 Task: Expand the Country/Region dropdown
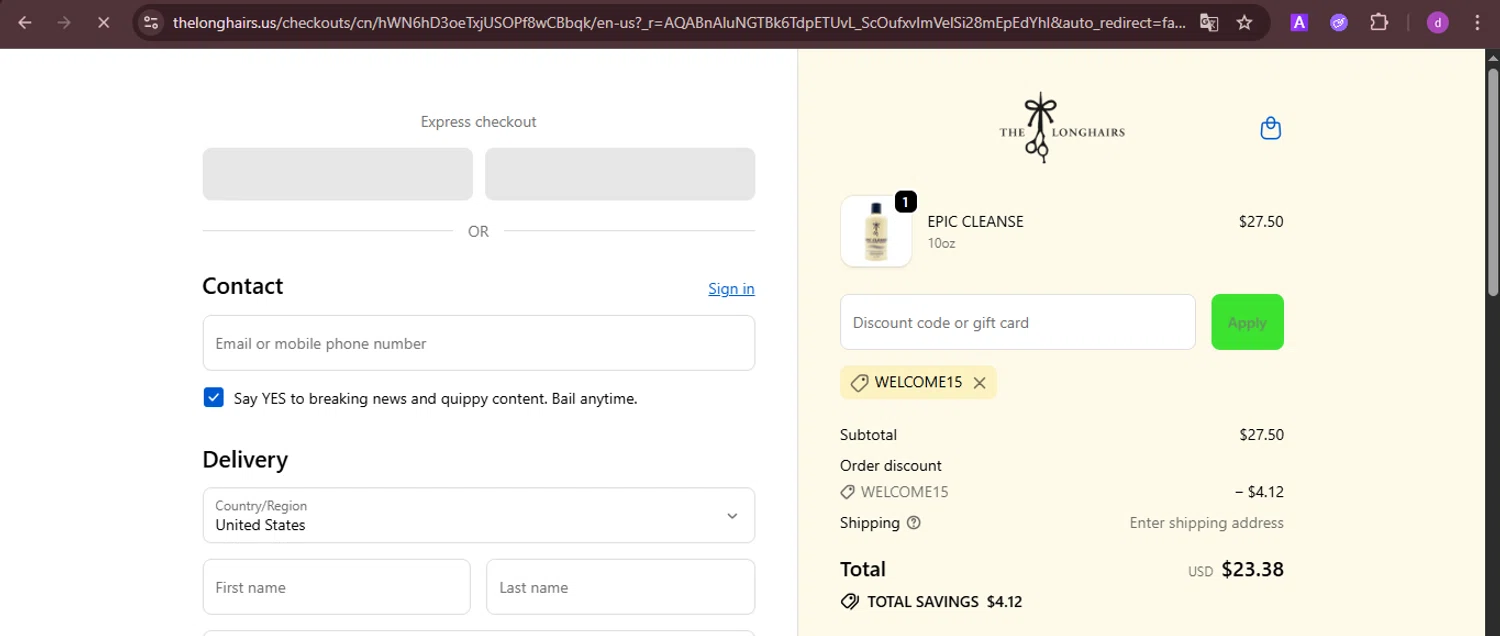point(479,515)
